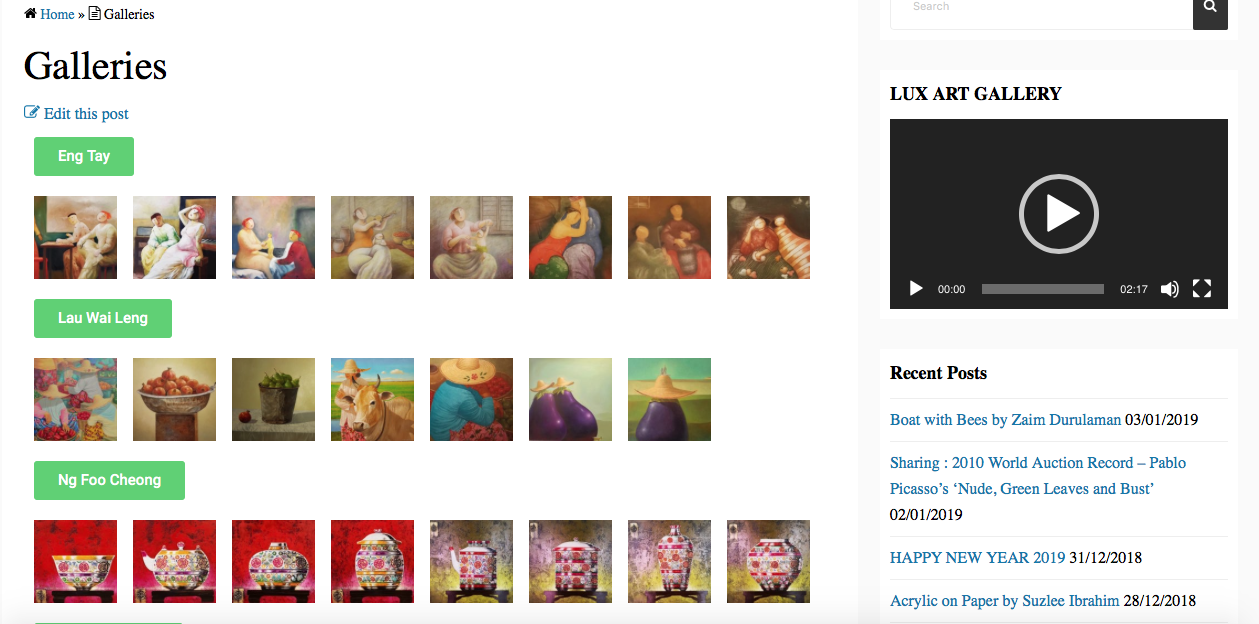This screenshot has width=1259, height=624.
Task: Click the large play circle on video
Action: pos(1059,214)
